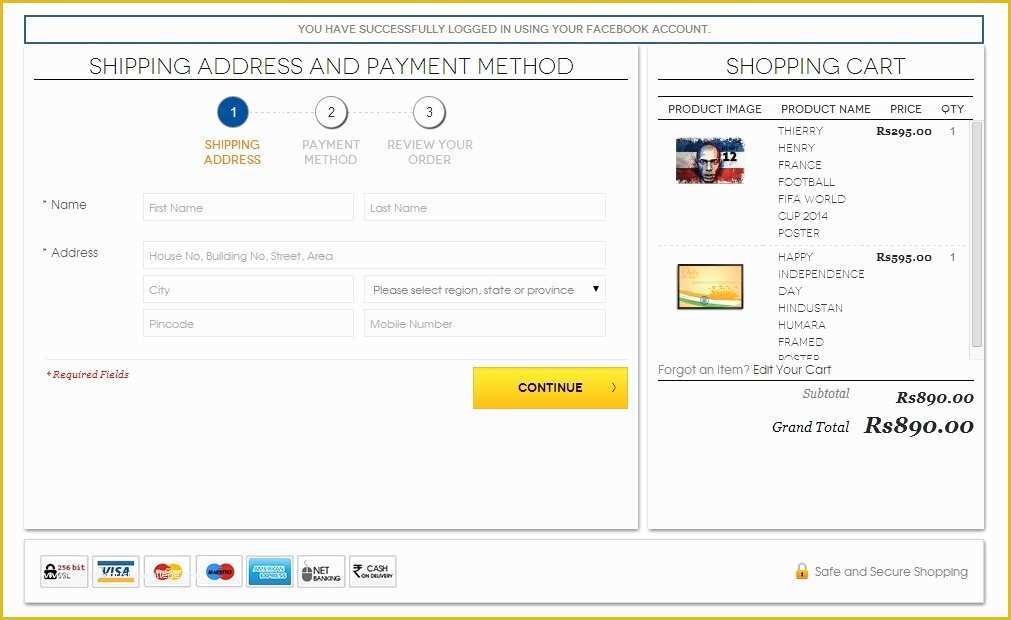Select step 2 Payment Method circle

(x=331, y=112)
